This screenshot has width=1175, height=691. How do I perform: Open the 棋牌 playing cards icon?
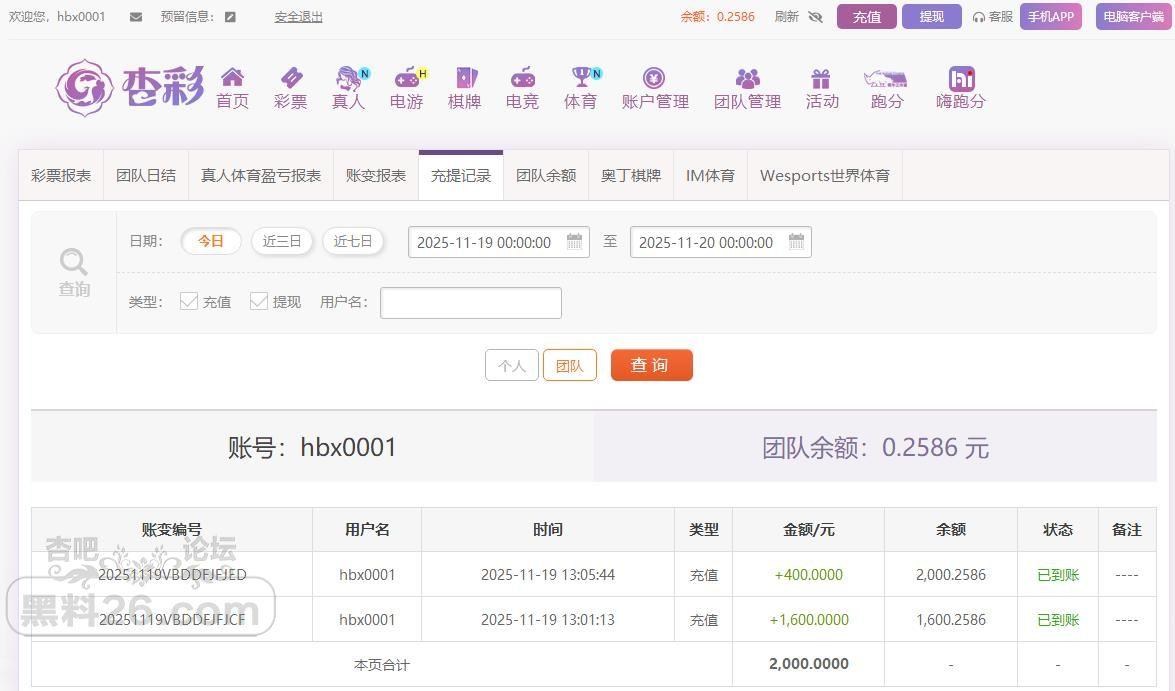point(465,78)
